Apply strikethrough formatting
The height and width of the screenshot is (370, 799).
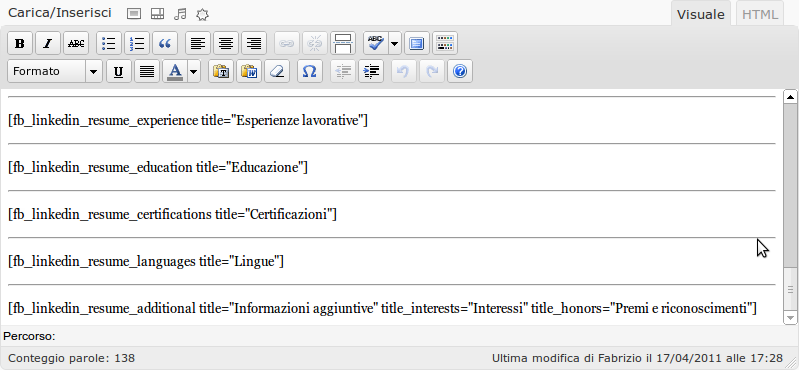76,44
